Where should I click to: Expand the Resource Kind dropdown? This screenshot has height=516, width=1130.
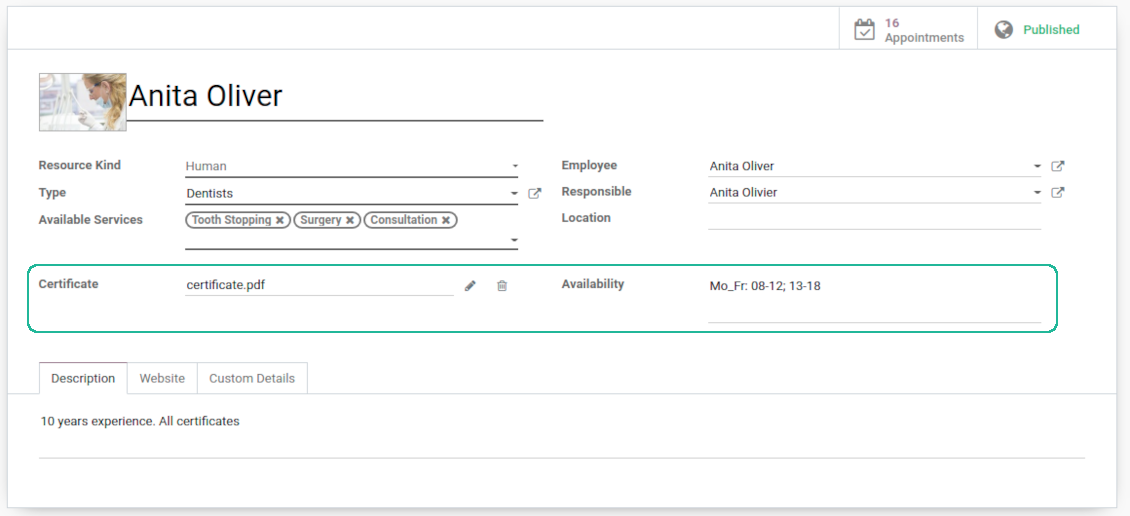click(514, 167)
